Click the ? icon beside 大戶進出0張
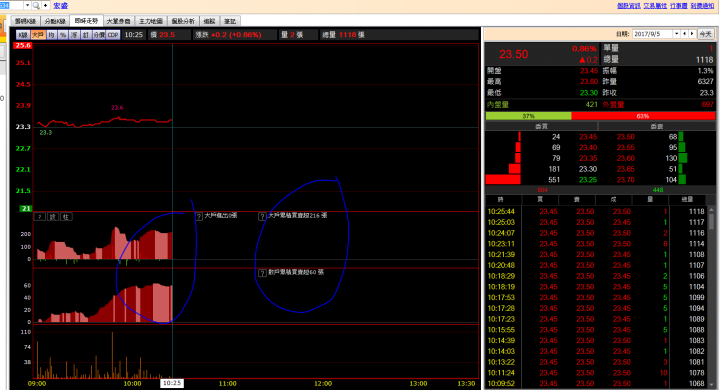 pyautogui.click(x=199, y=216)
